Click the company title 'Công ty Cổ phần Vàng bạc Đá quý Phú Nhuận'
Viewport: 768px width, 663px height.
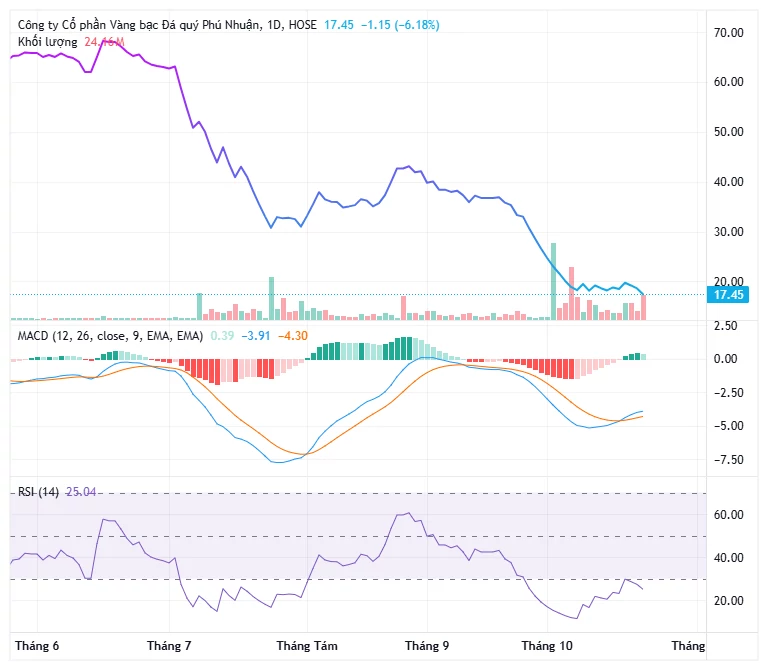pos(139,25)
